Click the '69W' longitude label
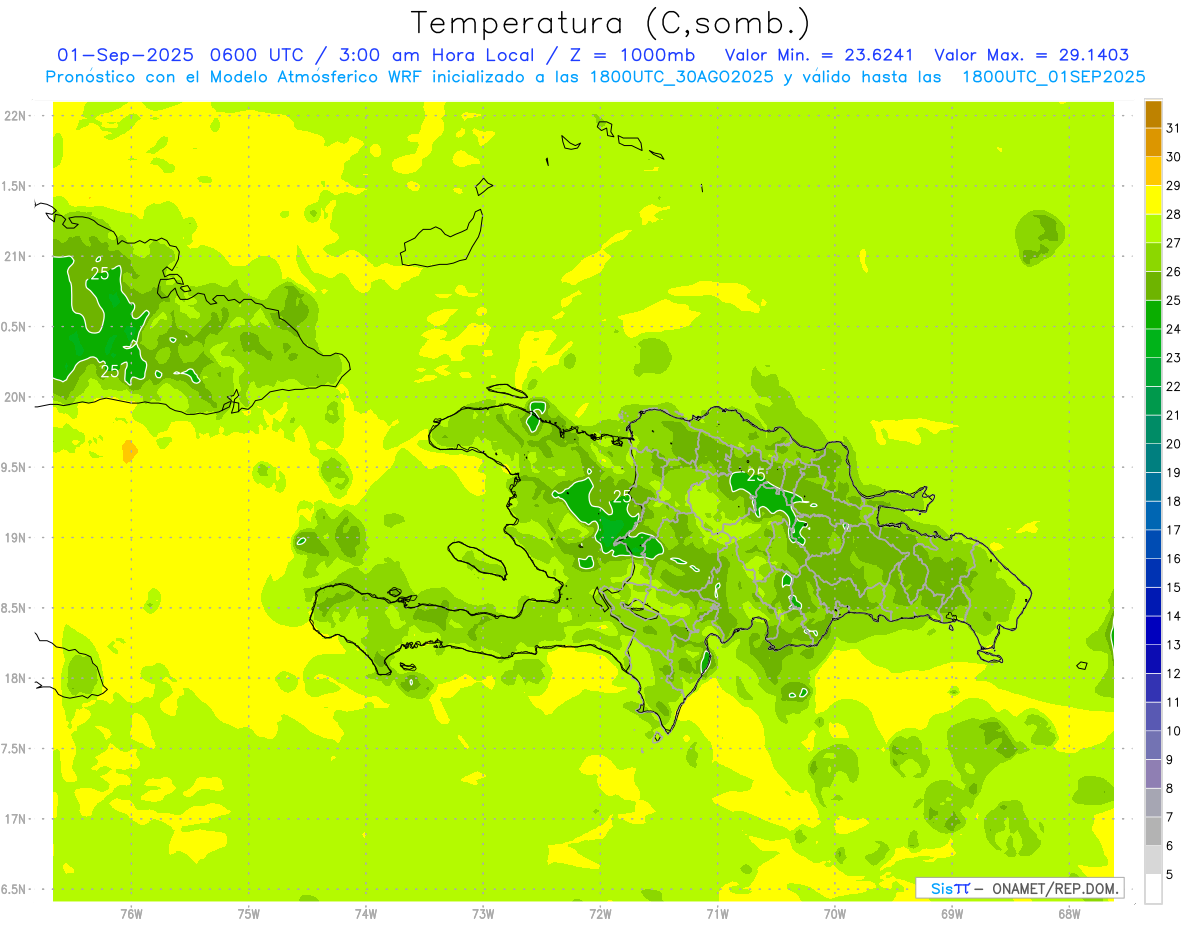 coord(952,914)
